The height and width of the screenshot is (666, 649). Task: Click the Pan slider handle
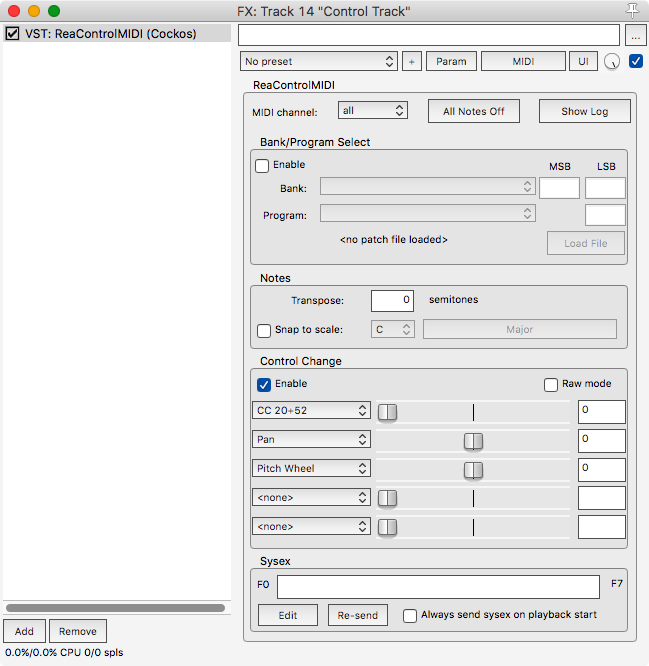tap(473, 440)
